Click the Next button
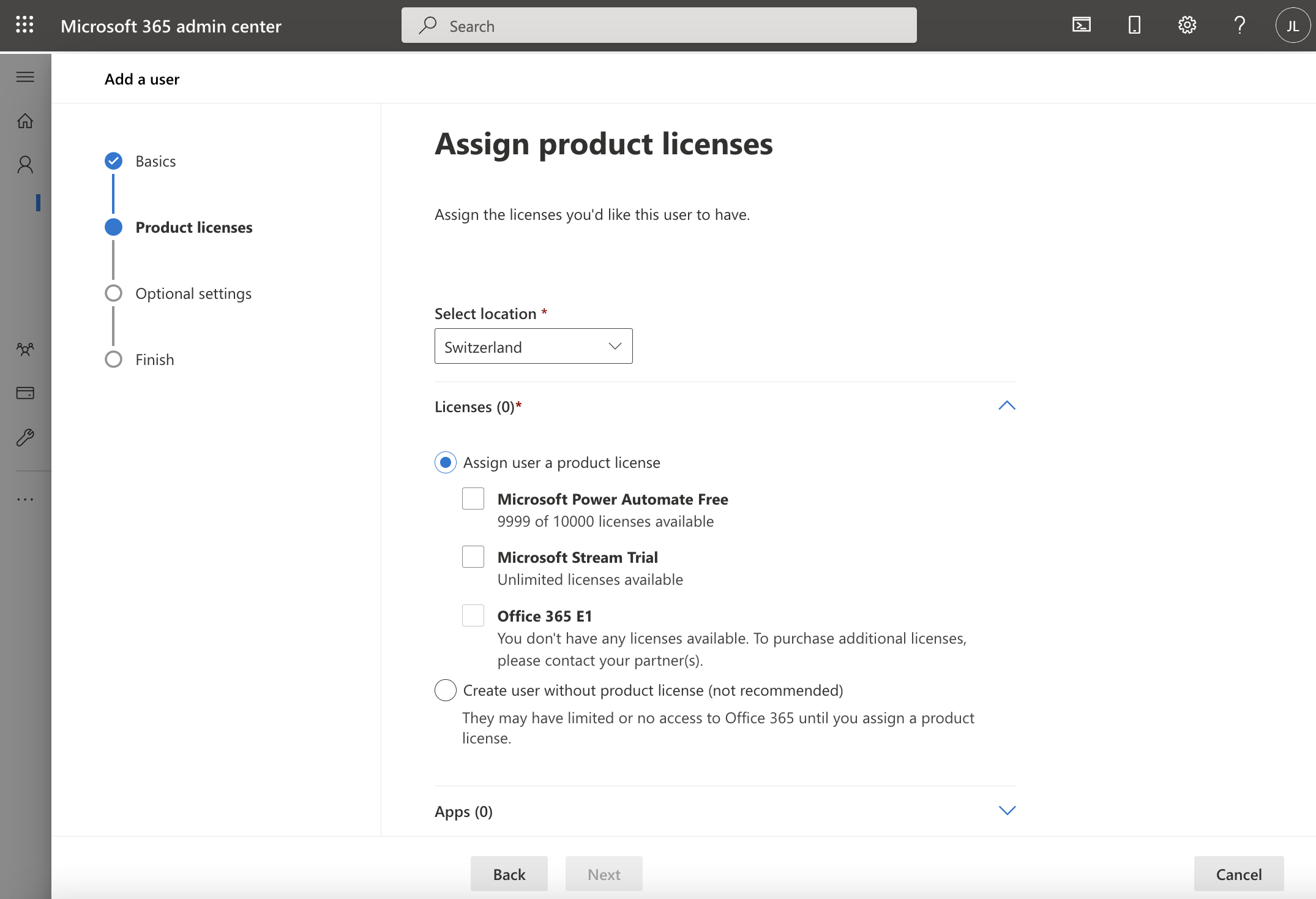Viewport: 1316px width, 899px height. tap(604, 874)
